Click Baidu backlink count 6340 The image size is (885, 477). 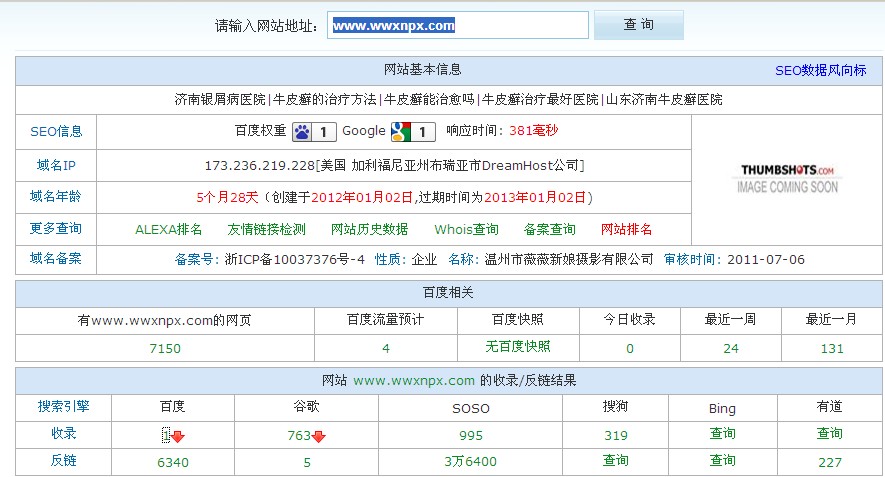173,462
